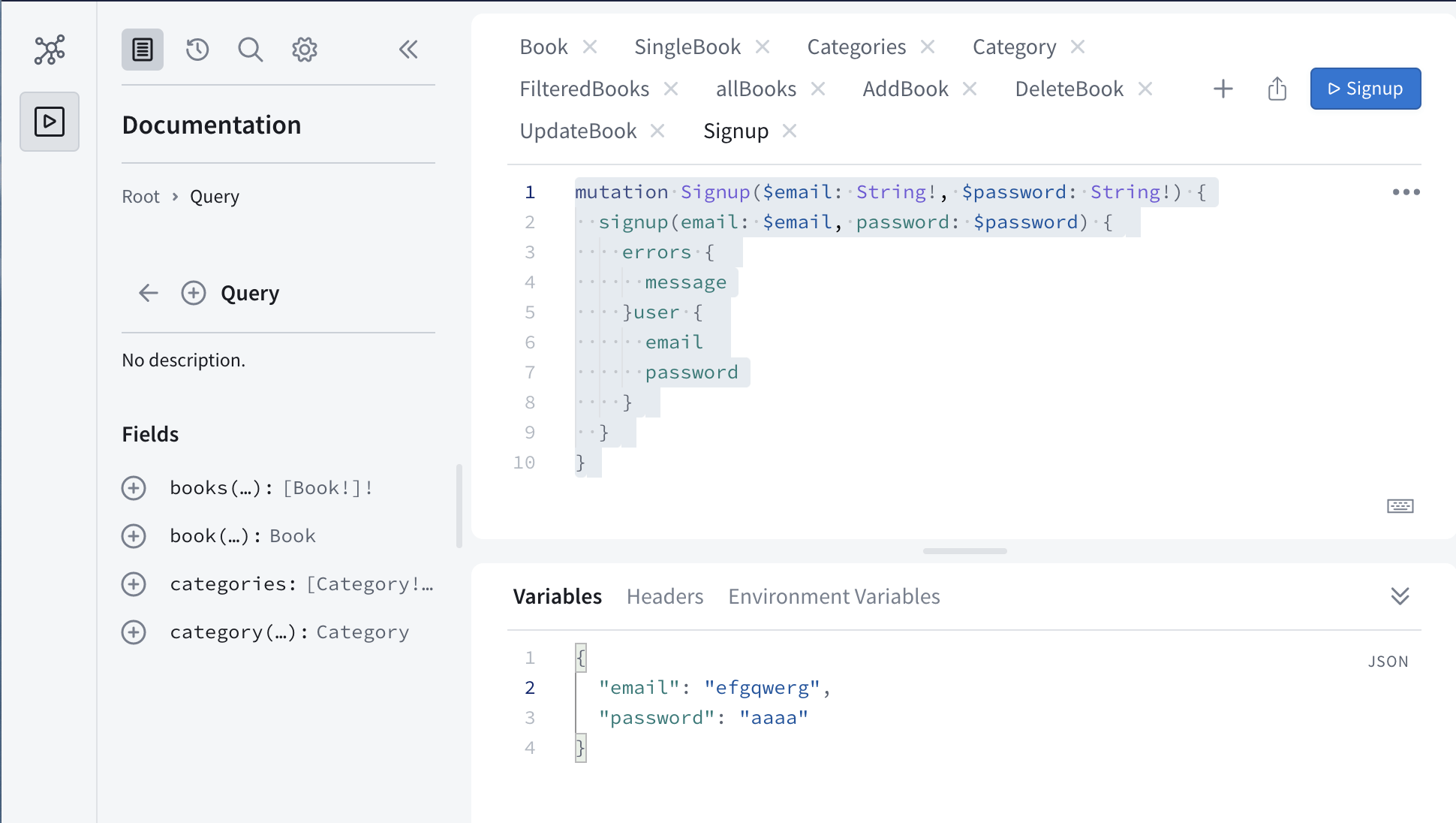
Task: Click the Root breadcrumb link
Action: pos(141,197)
